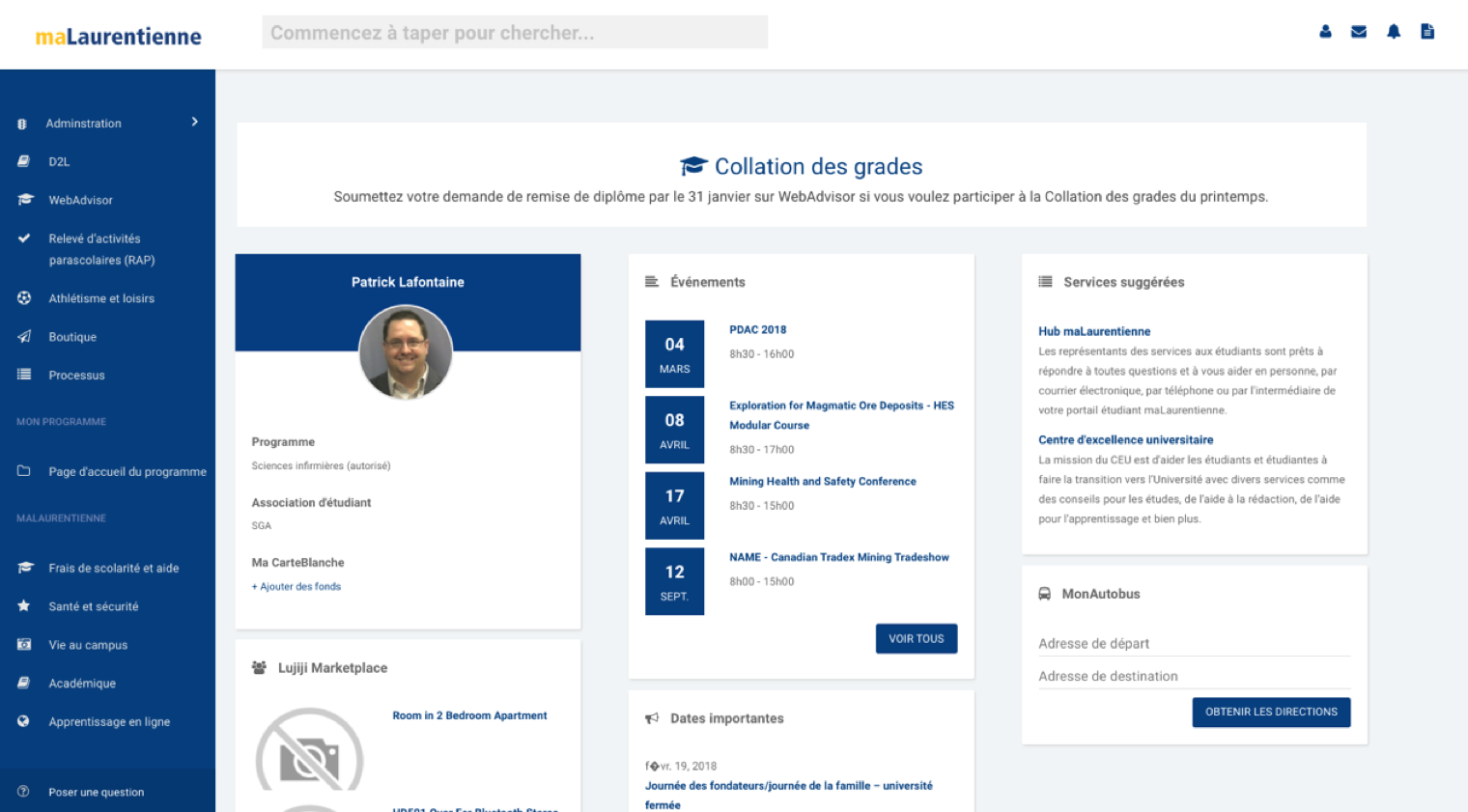The height and width of the screenshot is (812, 1468).
Task: Click the folder icon for Page d'accueil
Action: [x=24, y=471]
